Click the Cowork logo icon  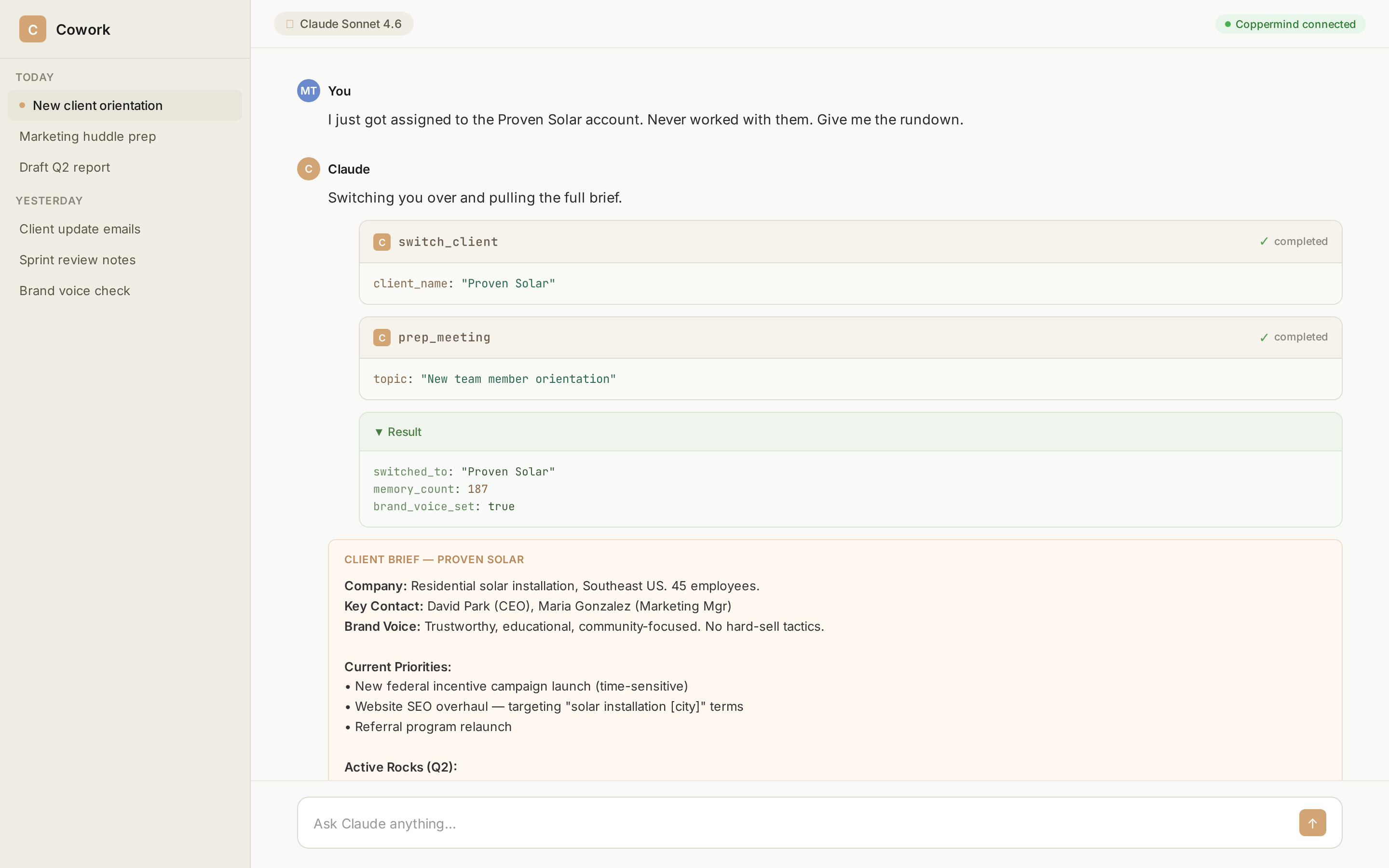click(x=33, y=29)
